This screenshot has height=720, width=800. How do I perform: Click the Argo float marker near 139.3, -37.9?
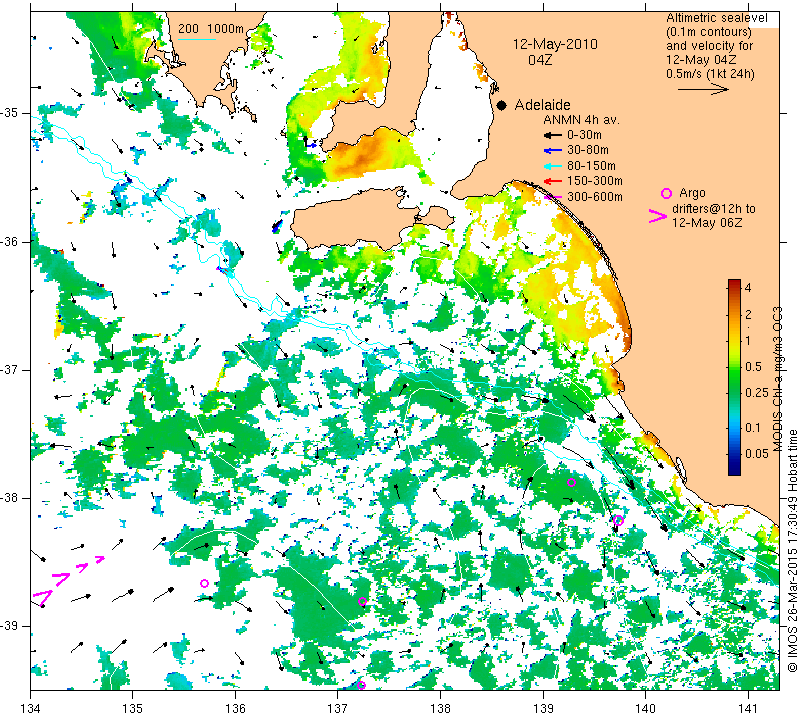(x=571, y=482)
